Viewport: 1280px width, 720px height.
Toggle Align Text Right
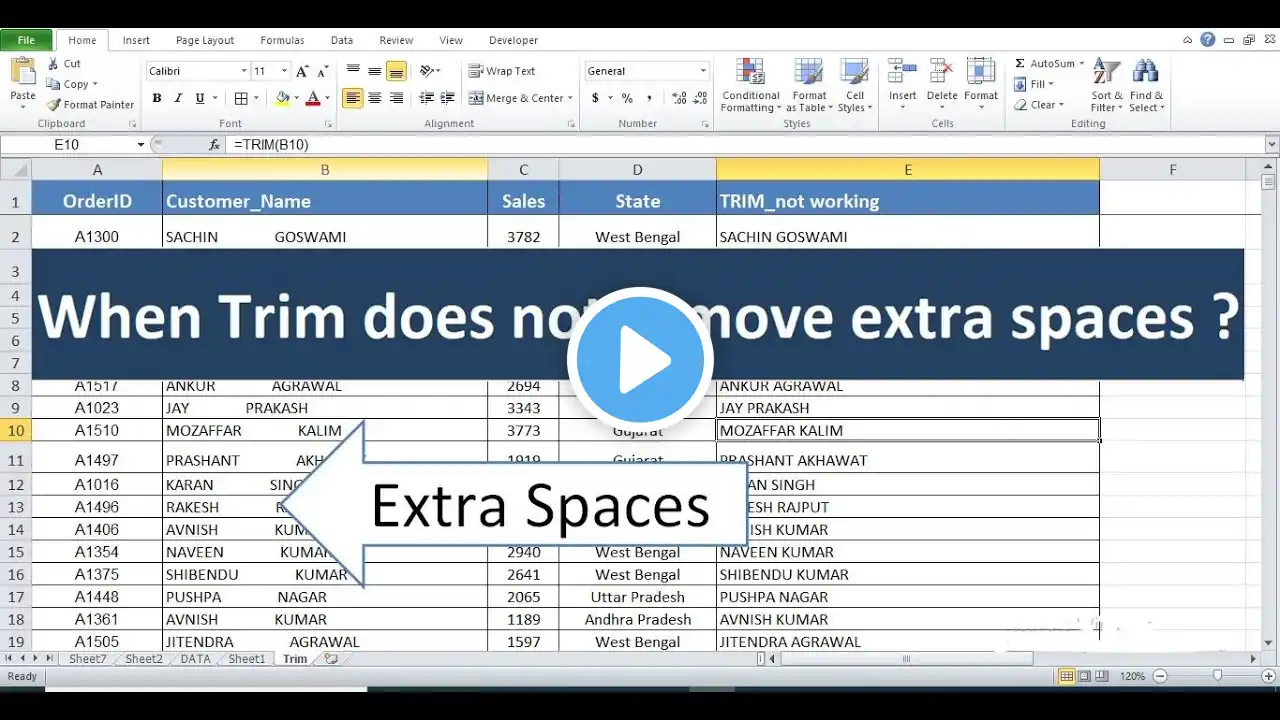pos(396,98)
